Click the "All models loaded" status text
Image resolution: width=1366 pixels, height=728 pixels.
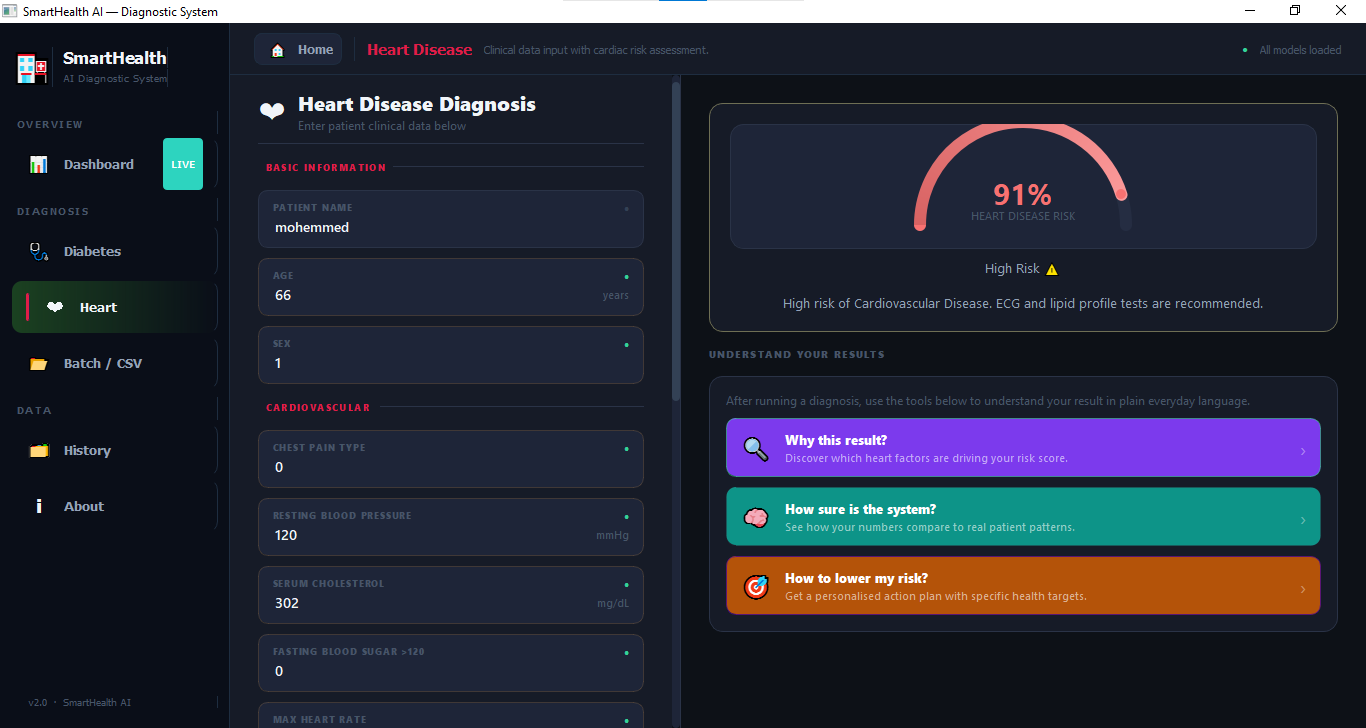pos(1300,50)
